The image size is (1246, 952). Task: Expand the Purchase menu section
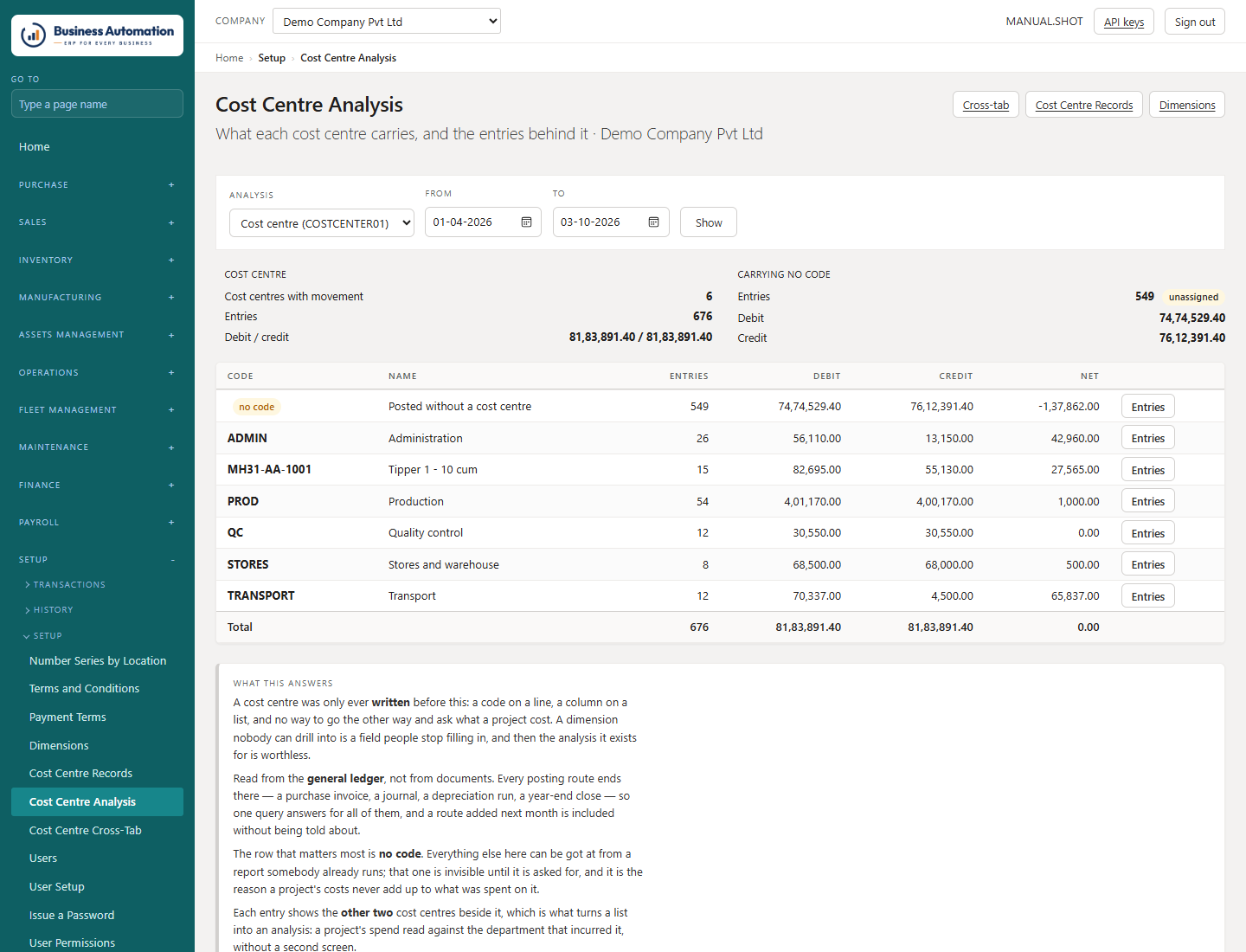point(97,185)
